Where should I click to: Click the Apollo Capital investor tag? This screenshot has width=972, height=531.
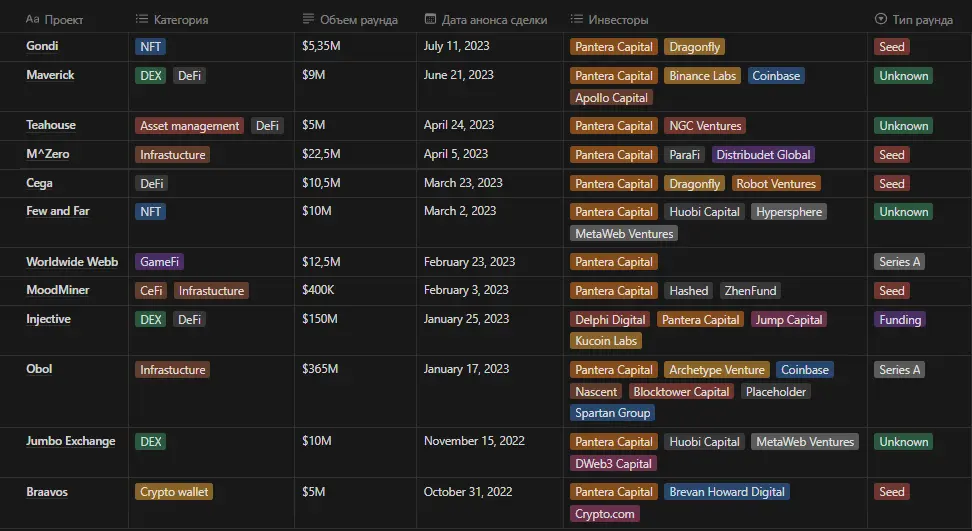(611, 98)
